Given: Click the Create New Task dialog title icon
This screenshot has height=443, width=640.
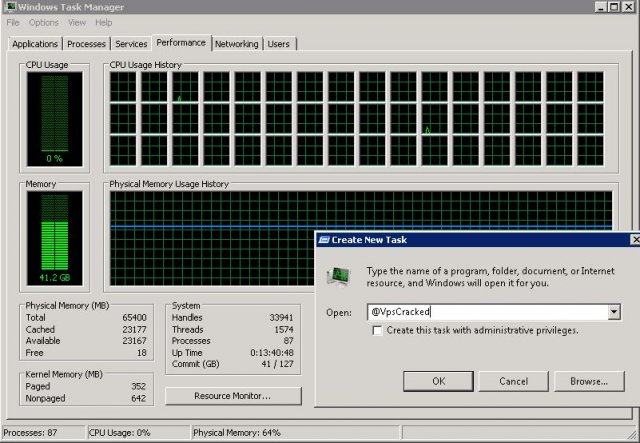Looking at the screenshot, I should point(324,240).
